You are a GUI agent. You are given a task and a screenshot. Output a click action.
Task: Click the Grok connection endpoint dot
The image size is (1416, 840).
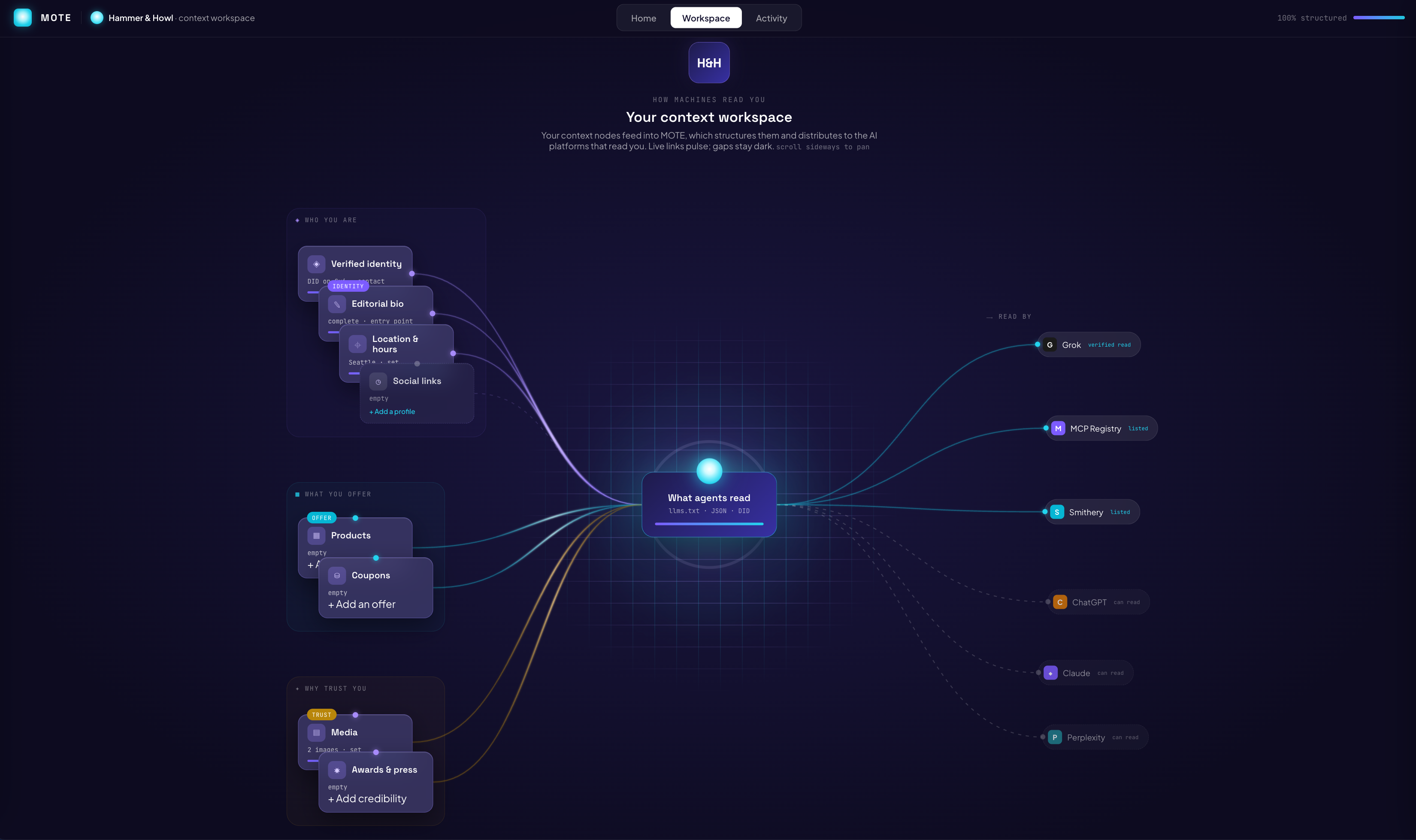pos(1037,344)
